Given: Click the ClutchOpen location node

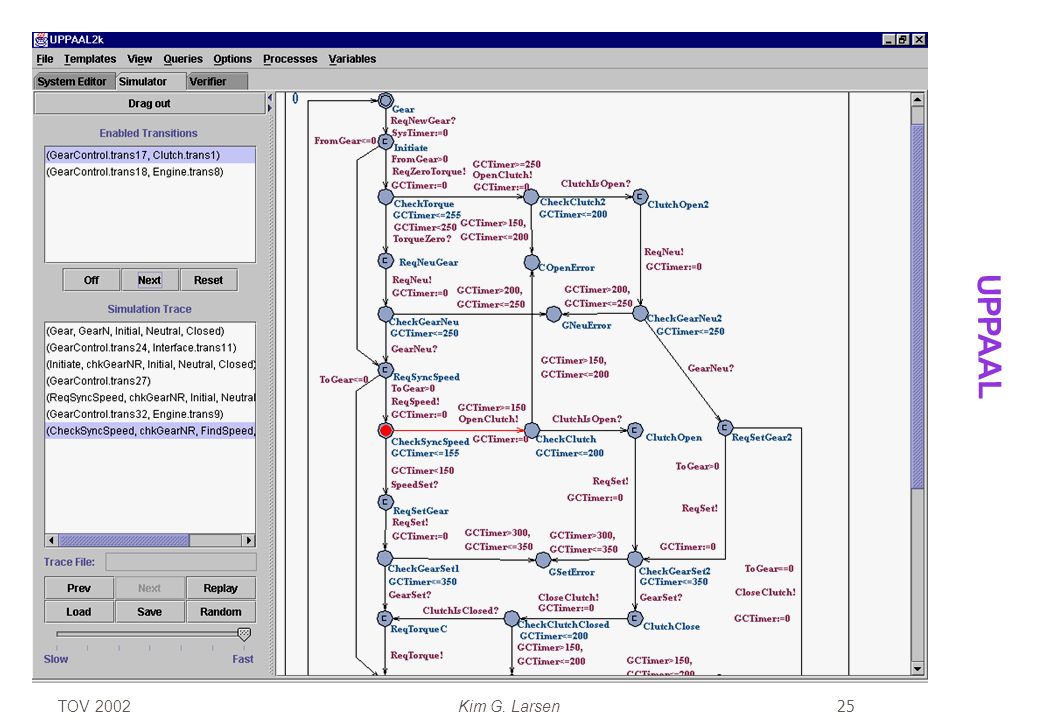Looking at the screenshot, I should point(635,430).
